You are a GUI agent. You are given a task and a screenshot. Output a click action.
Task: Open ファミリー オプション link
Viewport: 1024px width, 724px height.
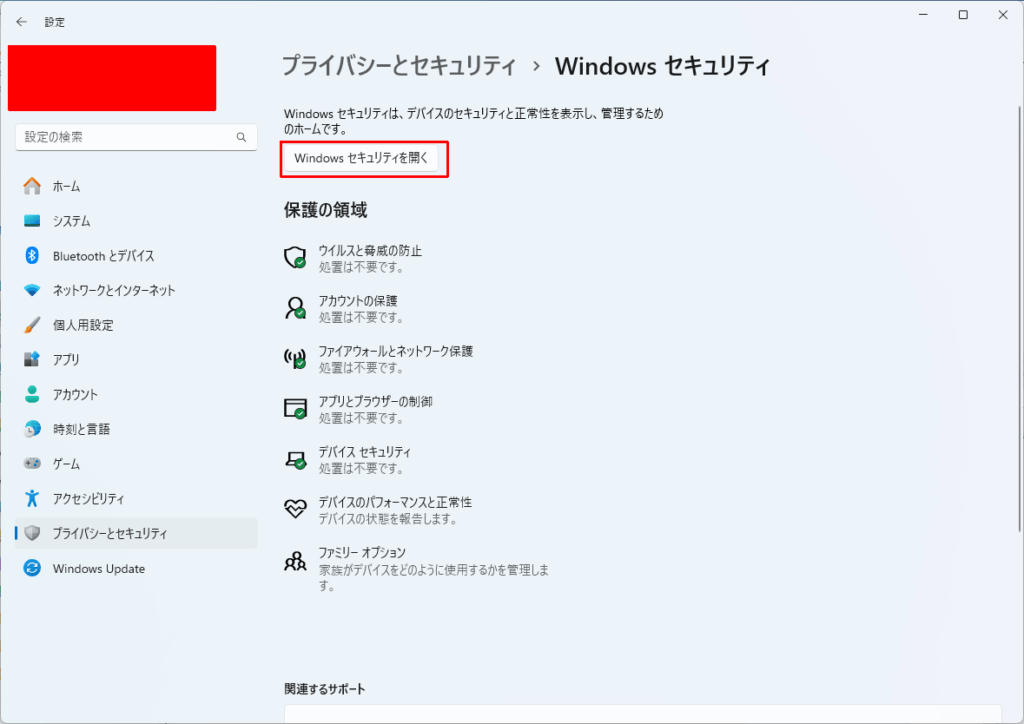click(362, 552)
